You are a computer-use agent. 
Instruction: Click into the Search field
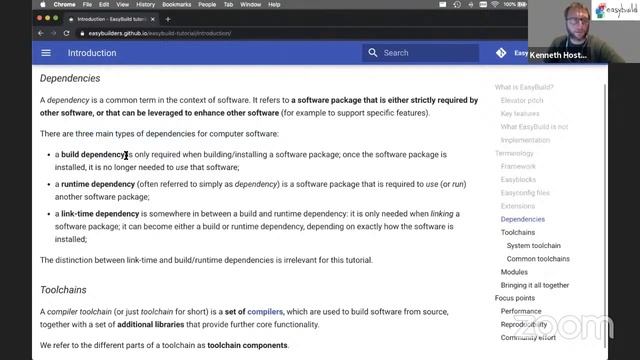[420, 53]
